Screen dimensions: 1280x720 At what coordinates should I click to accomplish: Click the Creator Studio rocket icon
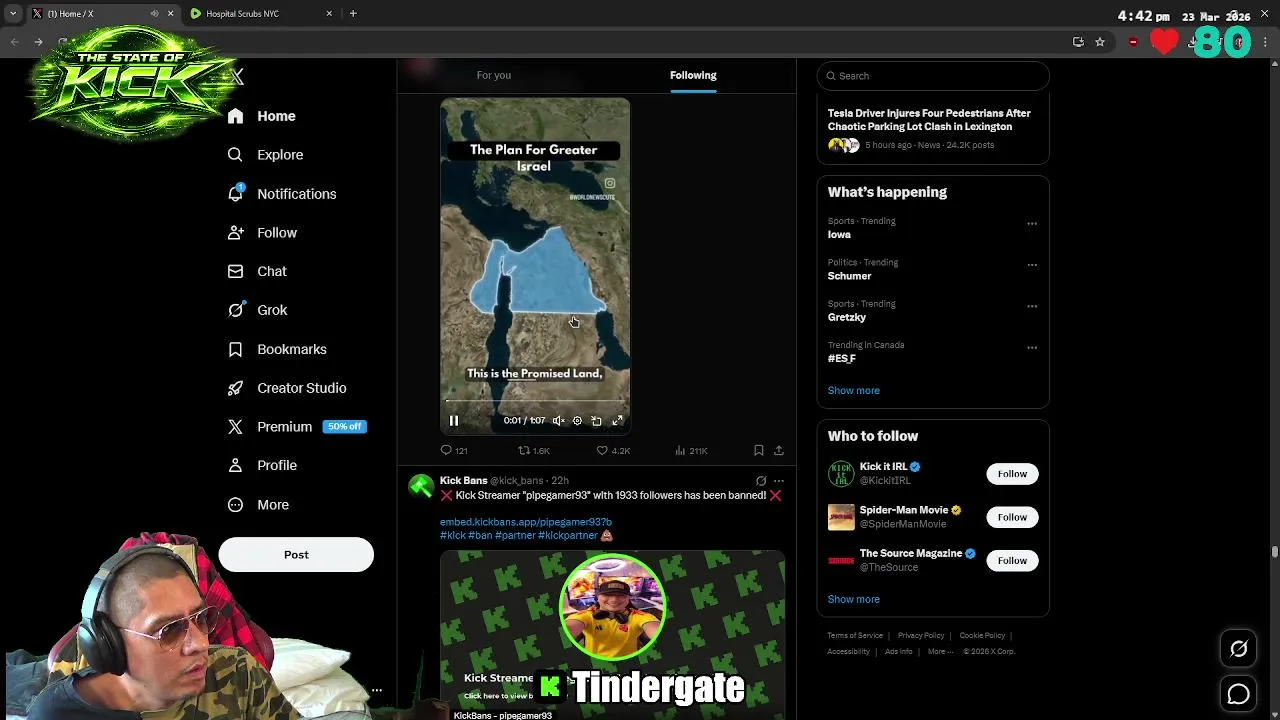click(x=235, y=388)
